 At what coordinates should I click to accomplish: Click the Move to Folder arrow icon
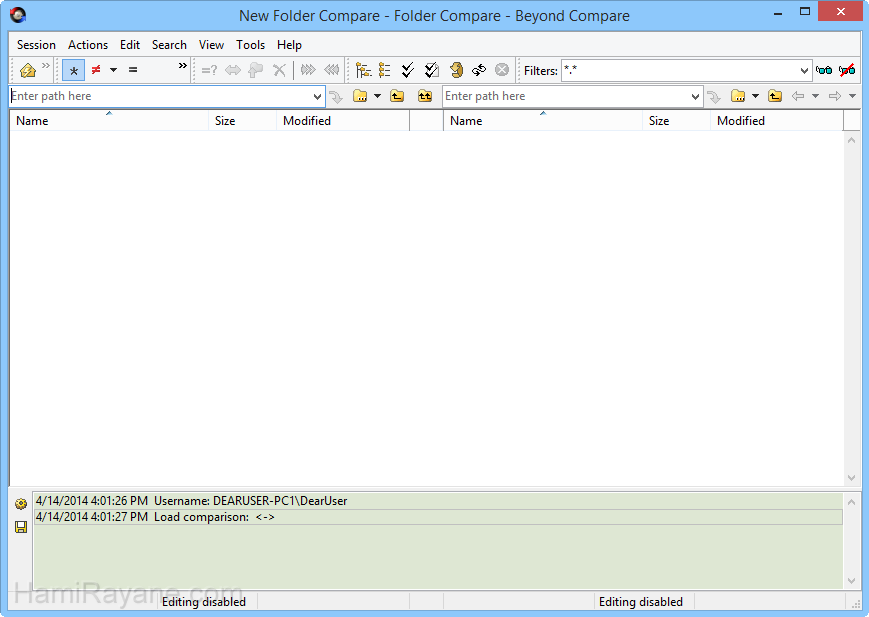coord(255,70)
